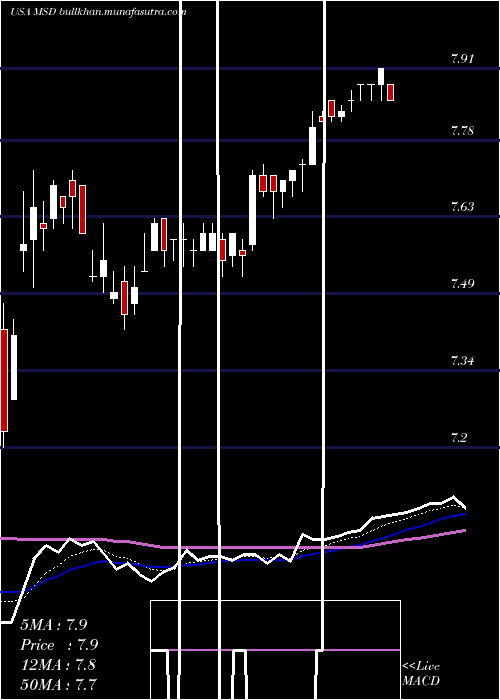Click the 50MA : 7.7 legend value

[x=58, y=684]
